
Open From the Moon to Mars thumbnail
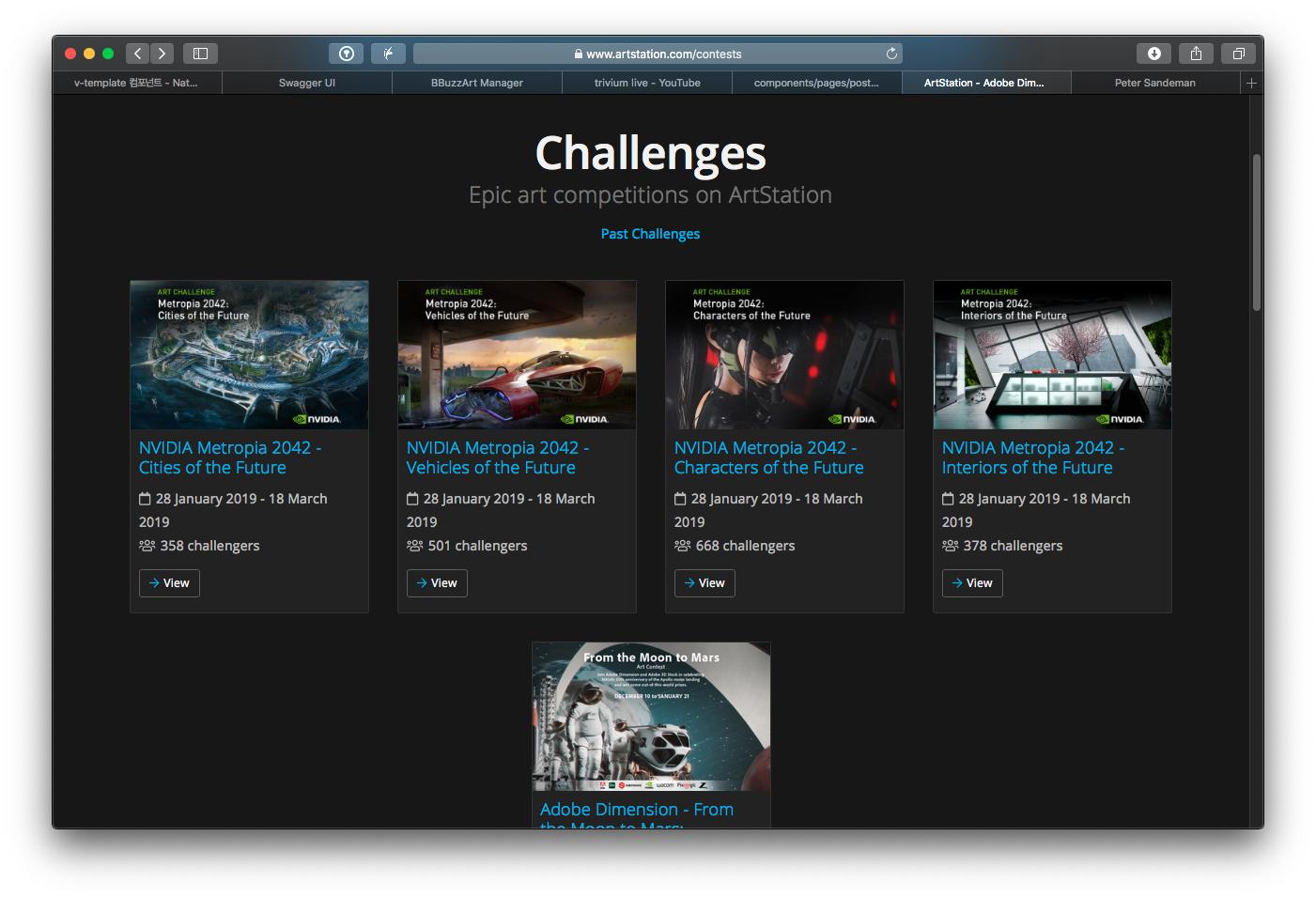(651, 717)
